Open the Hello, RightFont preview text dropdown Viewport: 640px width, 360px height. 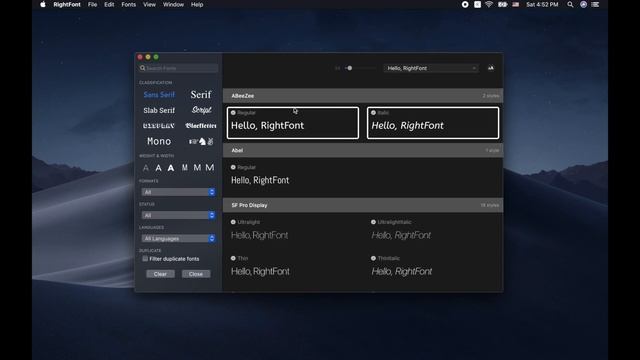point(431,68)
